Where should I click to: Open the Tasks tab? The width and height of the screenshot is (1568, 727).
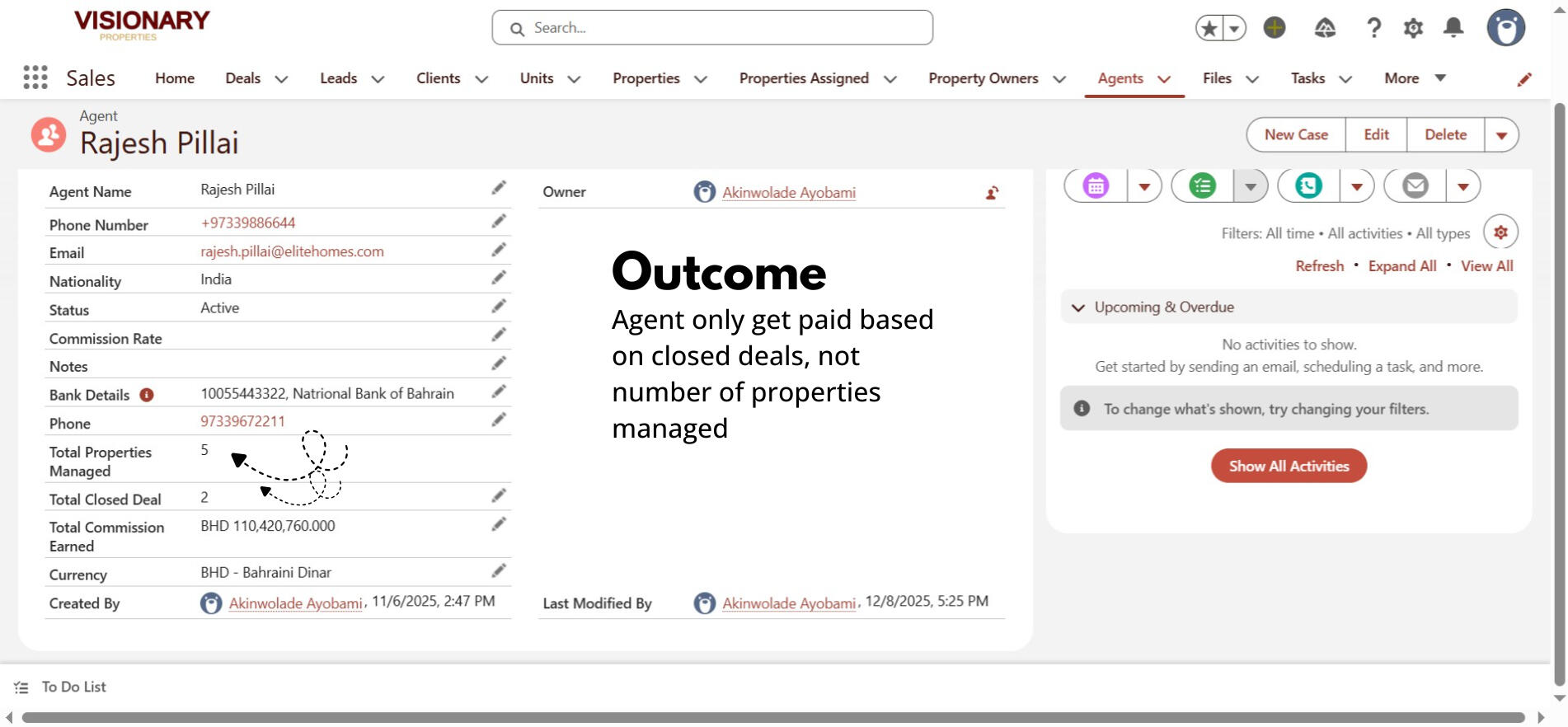1307,78
